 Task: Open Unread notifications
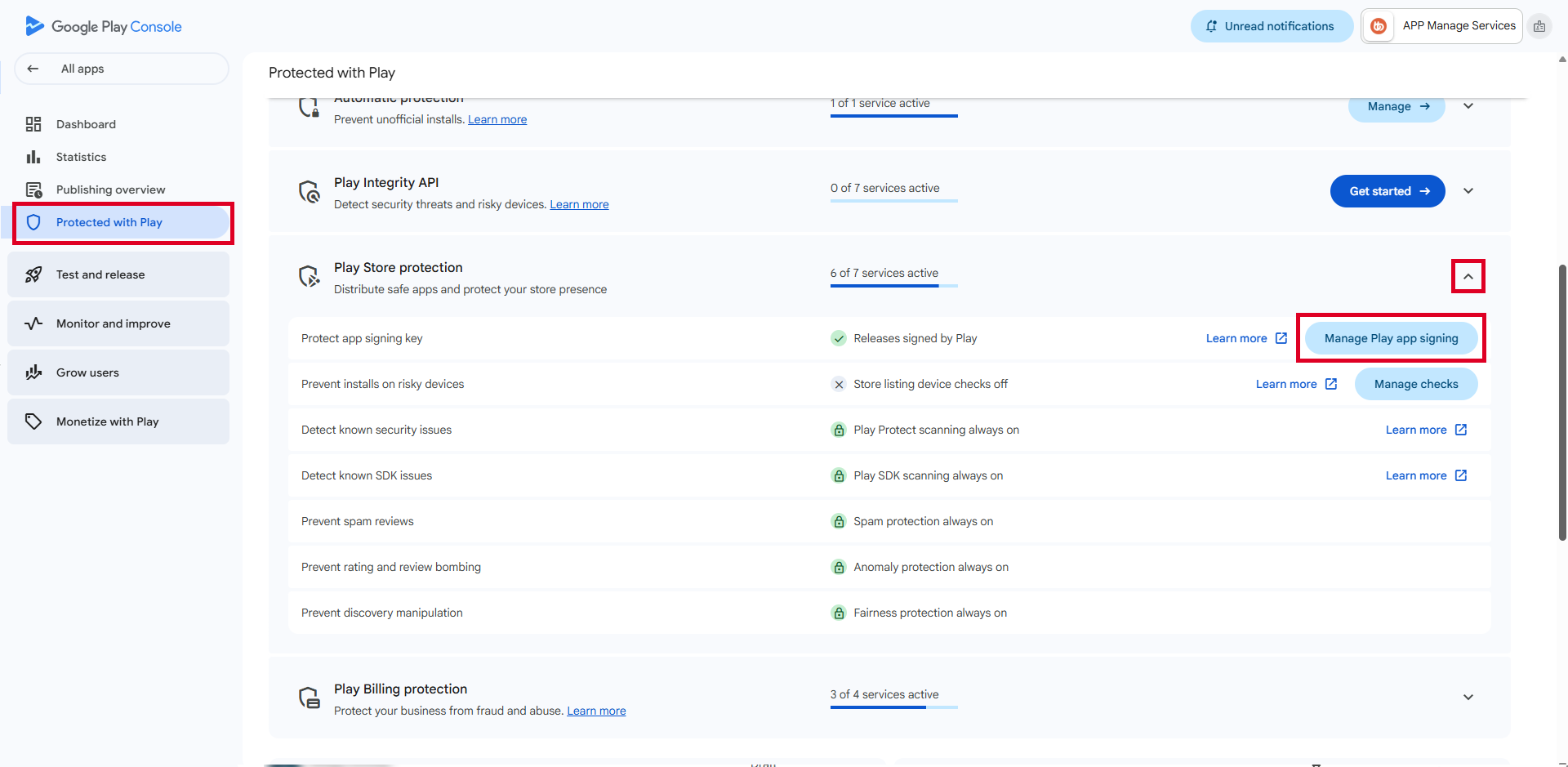tap(1272, 26)
